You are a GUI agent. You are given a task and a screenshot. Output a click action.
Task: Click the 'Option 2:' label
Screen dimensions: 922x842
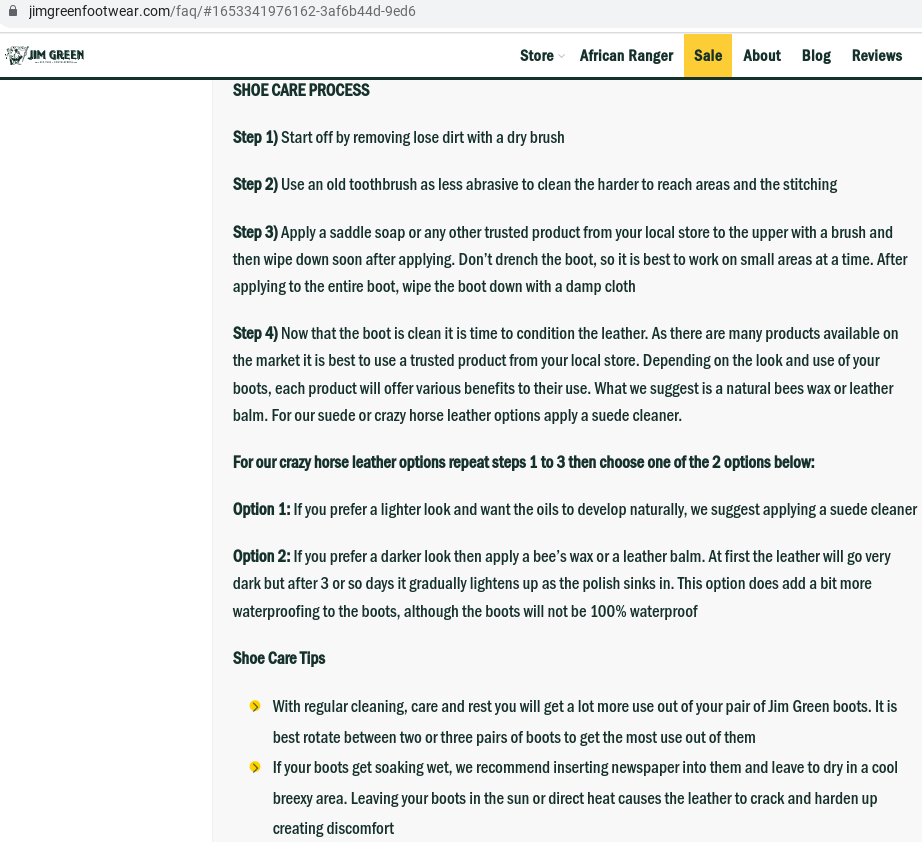pyautogui.click(x=262, y=556)
